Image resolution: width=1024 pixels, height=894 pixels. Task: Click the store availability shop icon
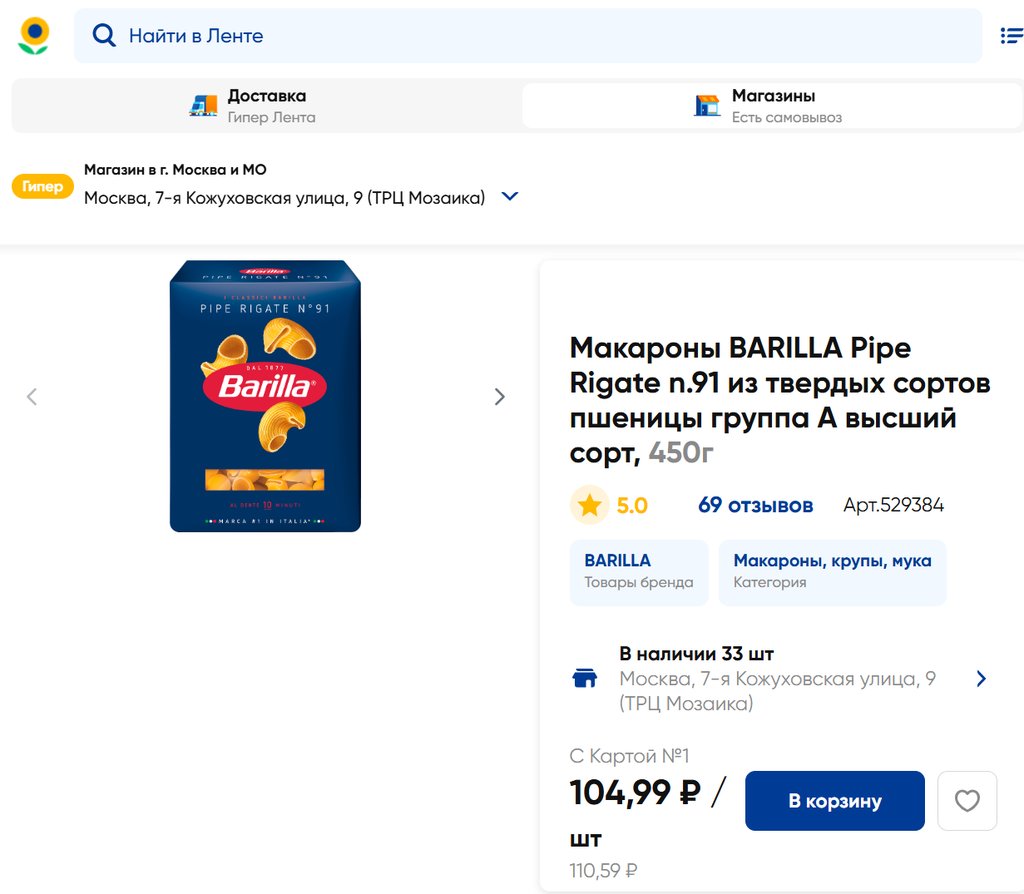coord(584,679)
